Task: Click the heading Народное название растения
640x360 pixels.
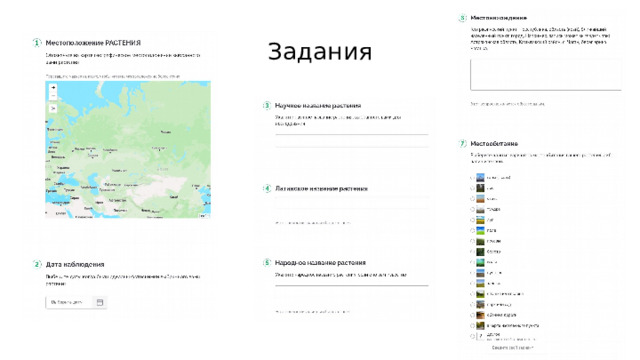Action: pos(320,262)
